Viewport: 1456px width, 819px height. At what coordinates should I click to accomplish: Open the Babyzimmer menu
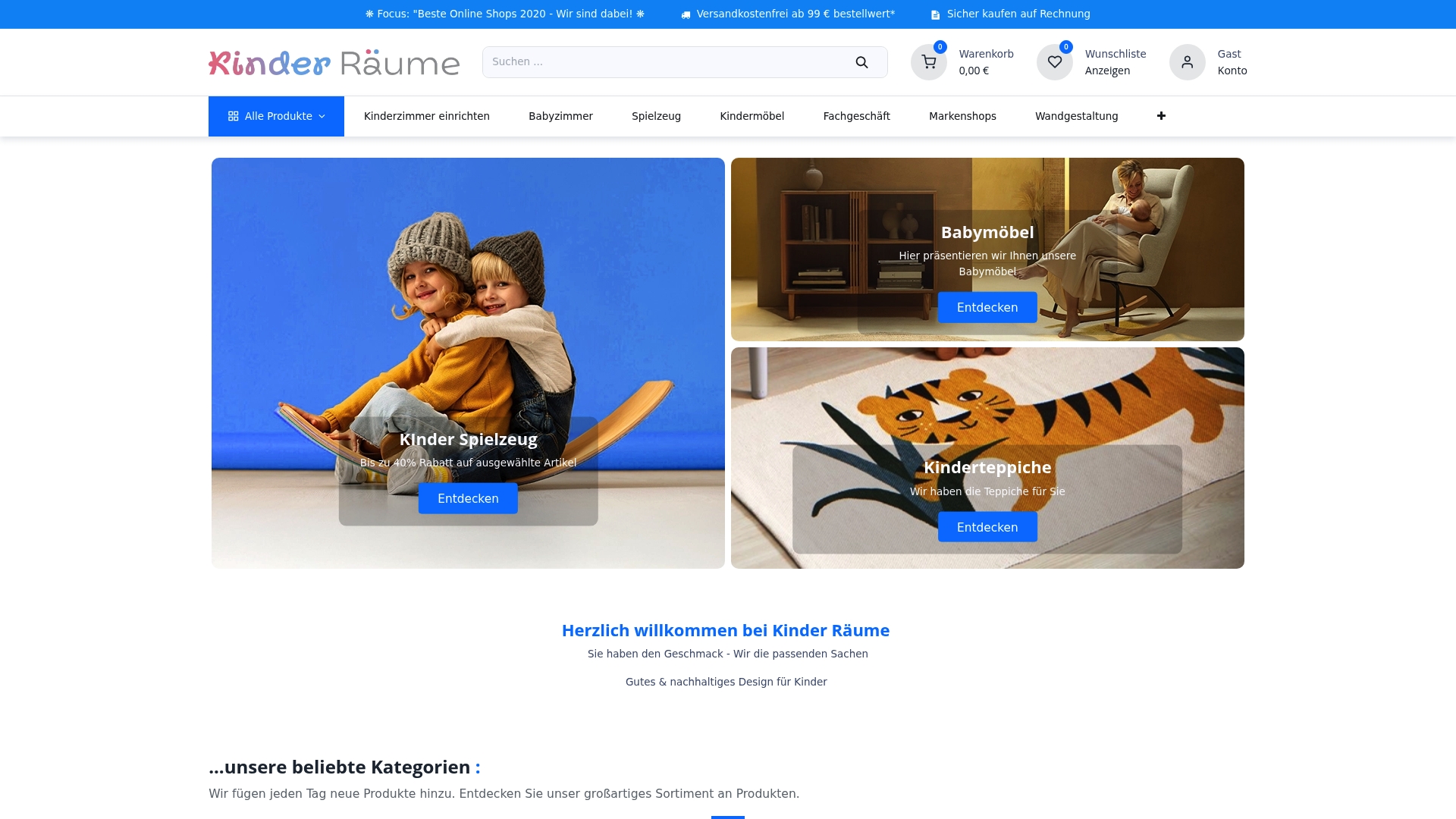(560, 116)
